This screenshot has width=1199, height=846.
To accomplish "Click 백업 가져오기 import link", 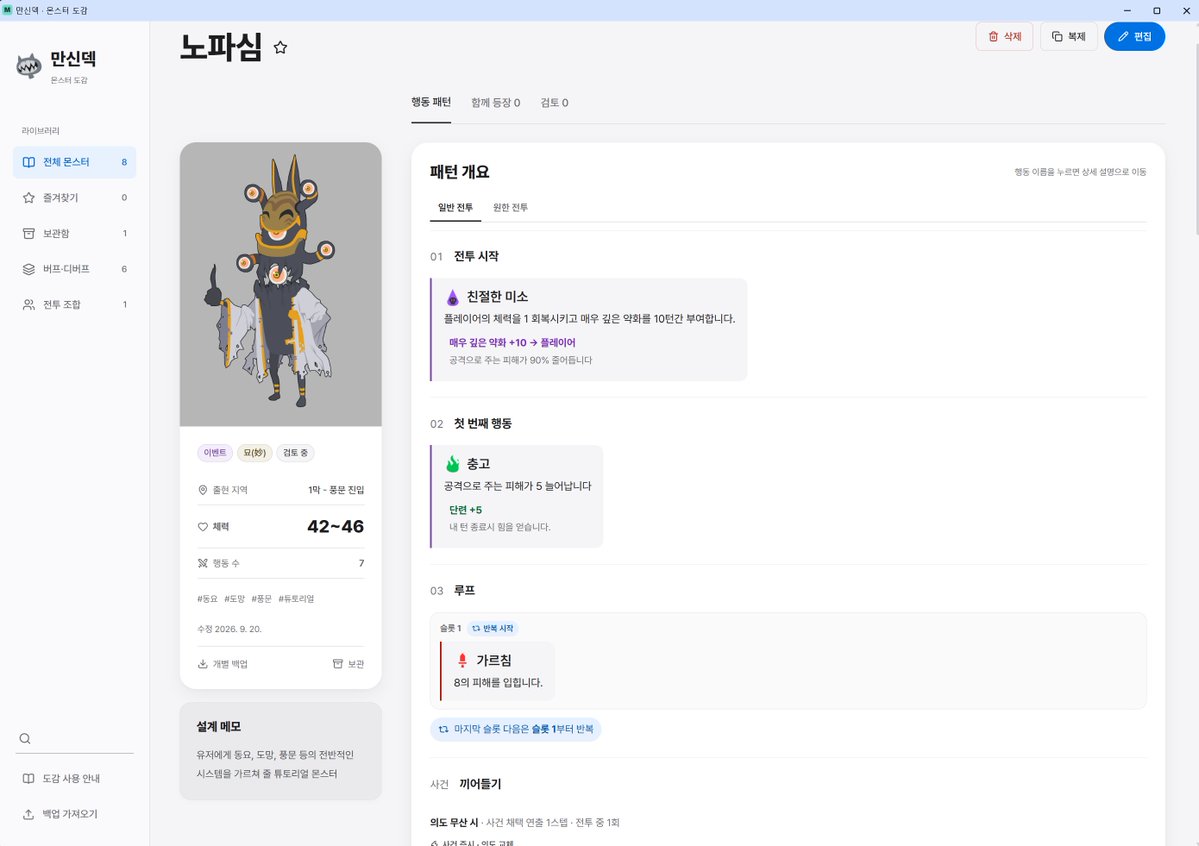I will pos(74,814).
